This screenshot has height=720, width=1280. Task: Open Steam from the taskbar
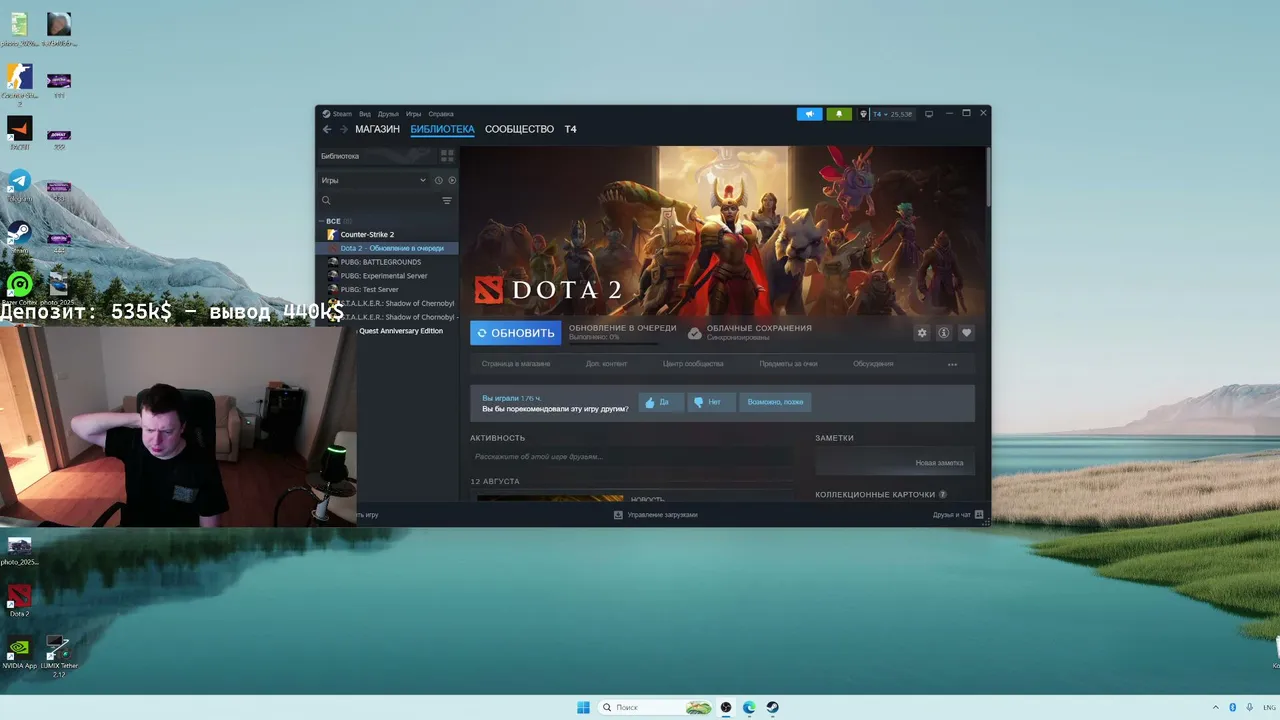point(772,707)
